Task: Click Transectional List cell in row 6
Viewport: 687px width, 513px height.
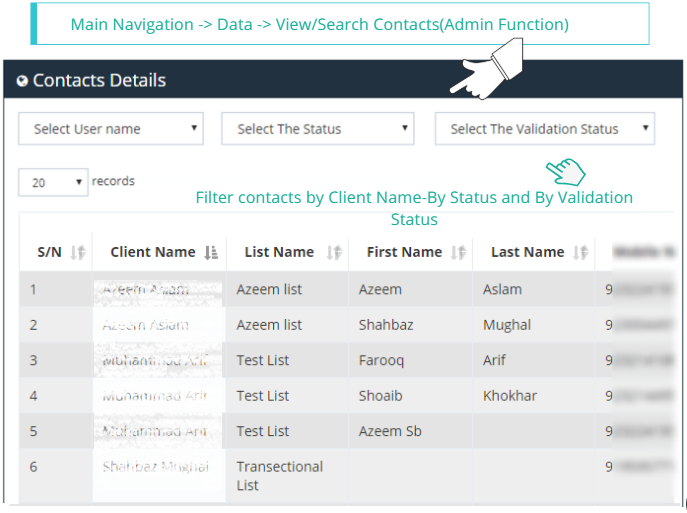Action: point(279,476)
